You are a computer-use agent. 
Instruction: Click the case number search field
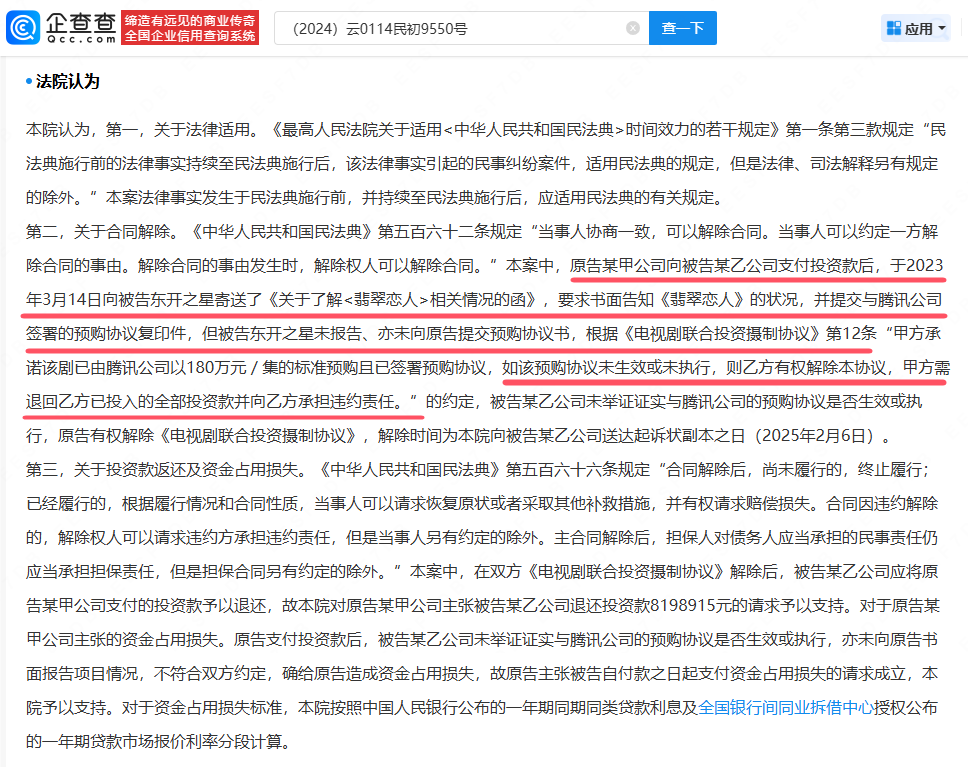coord(450,29)
